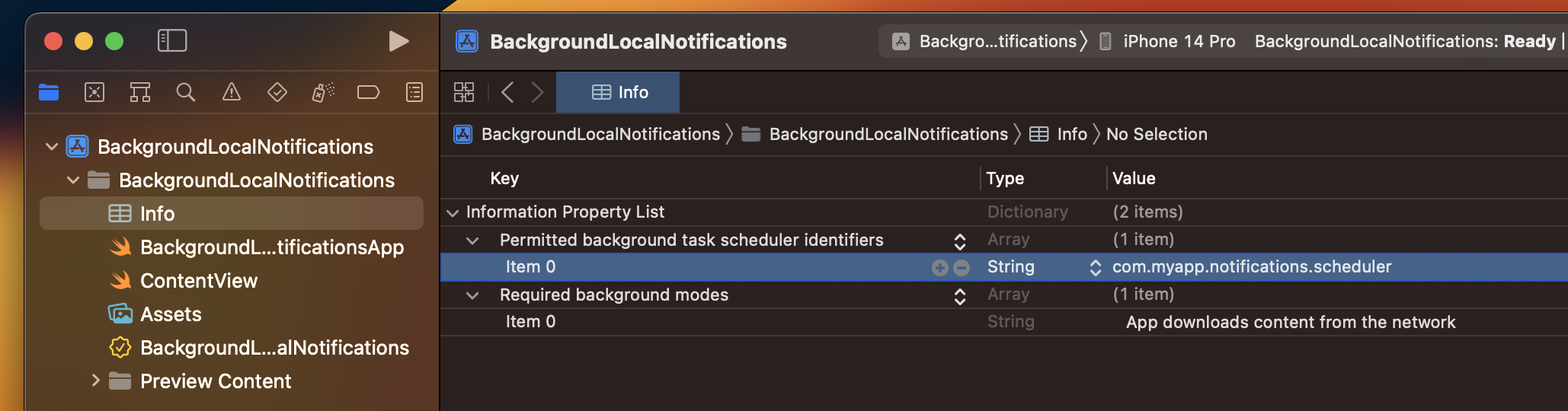Open the BackgroundL...alNotifications entitlements file
The height and width of the screenshot is (411, 1568).
point(274,348)
